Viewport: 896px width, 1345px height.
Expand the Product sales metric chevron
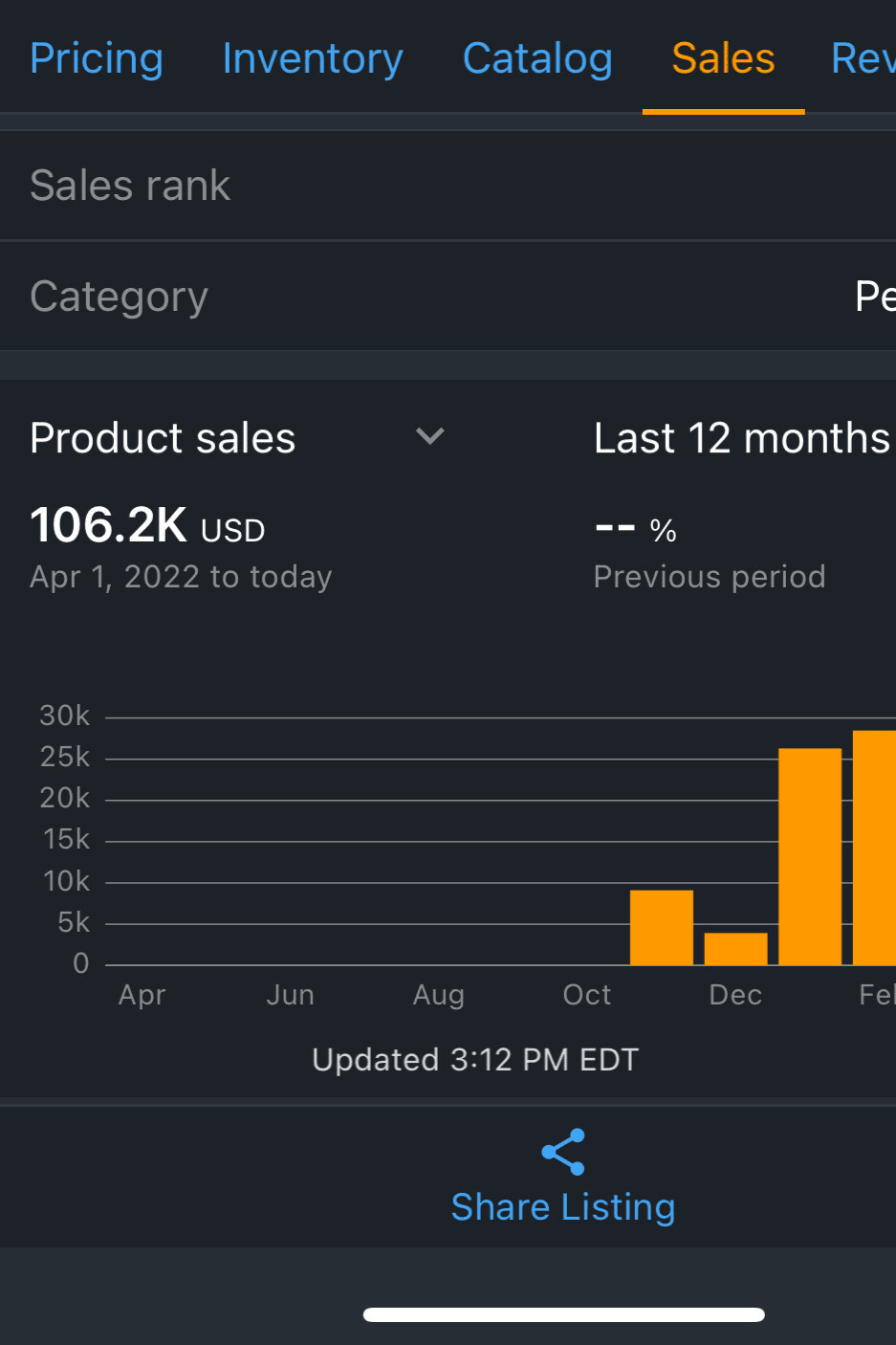[430, 437]
